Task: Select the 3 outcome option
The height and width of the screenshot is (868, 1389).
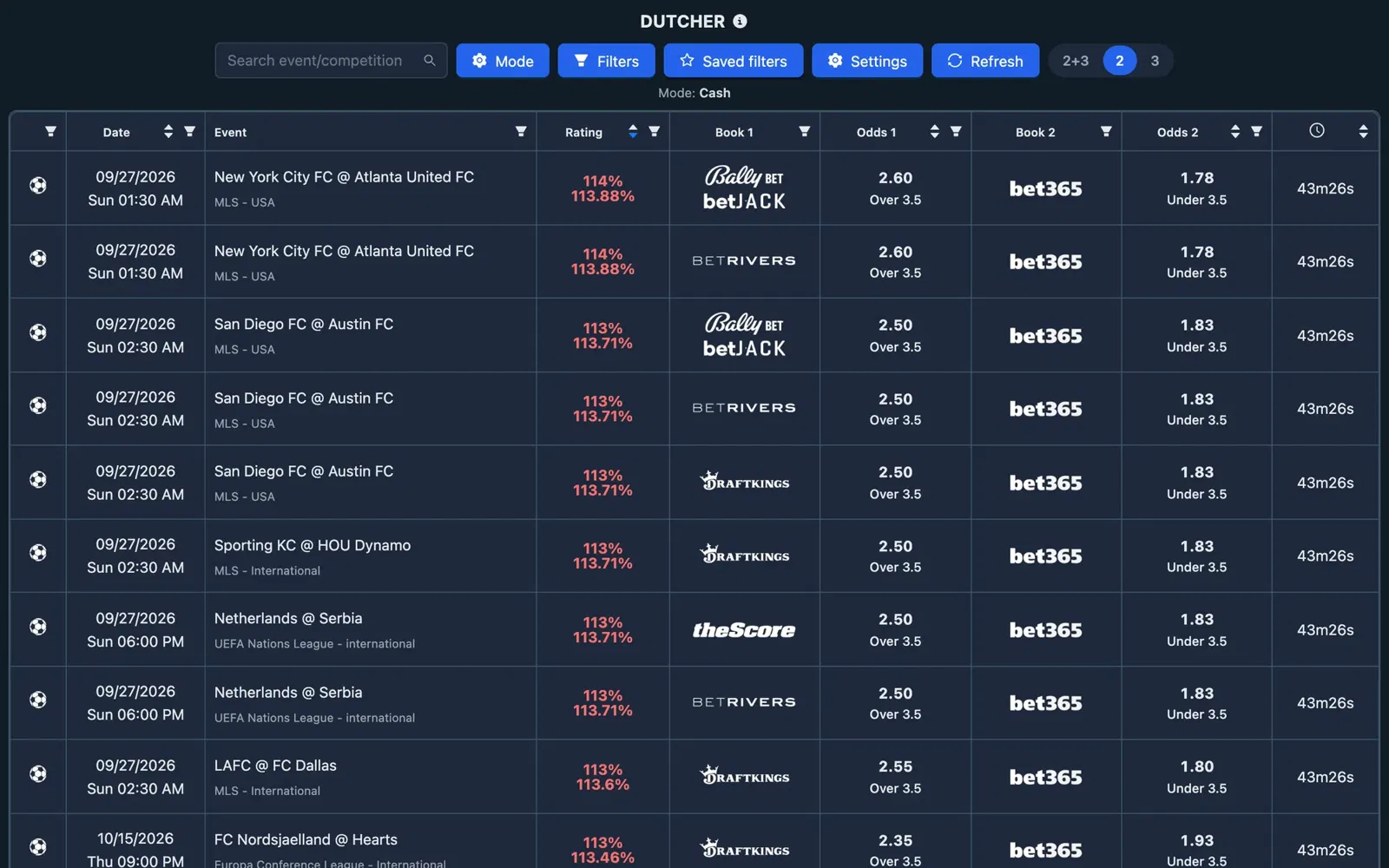Action: pyautogui.click(x=1155, y=61)
